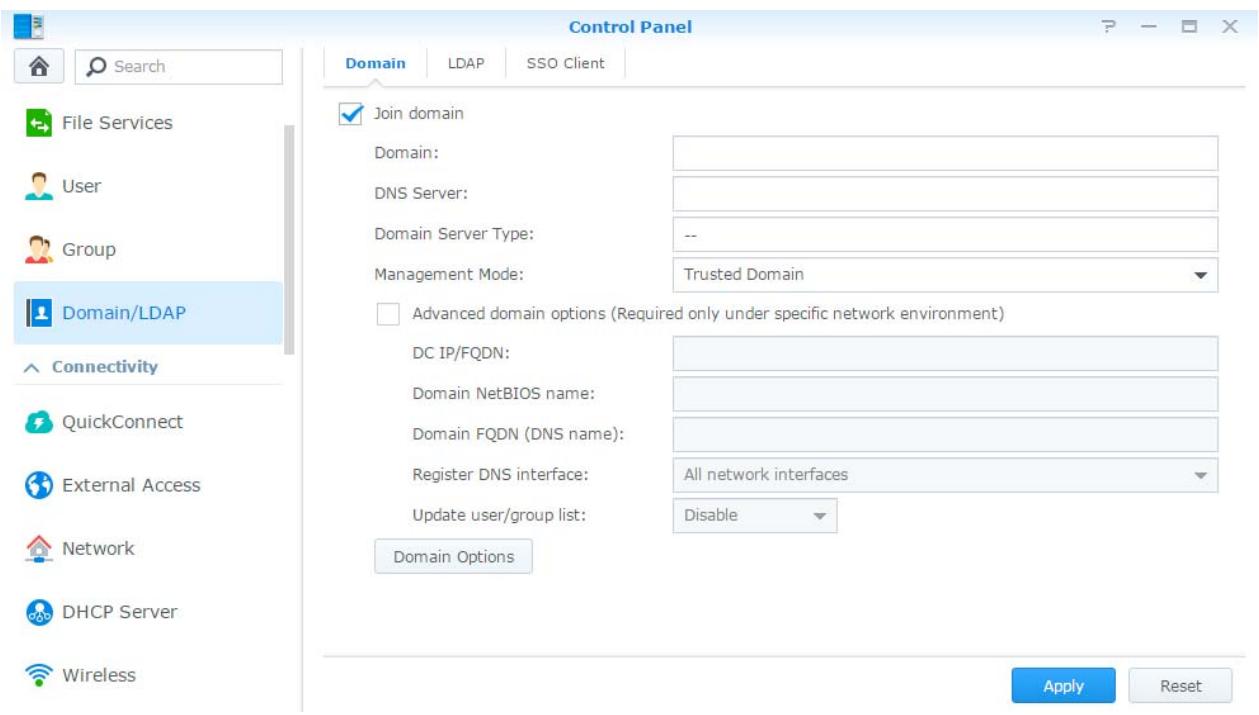The width and height of the screenshot is (1259, 715).
Task: Click the Join domain label text
Action: [418, 113]
